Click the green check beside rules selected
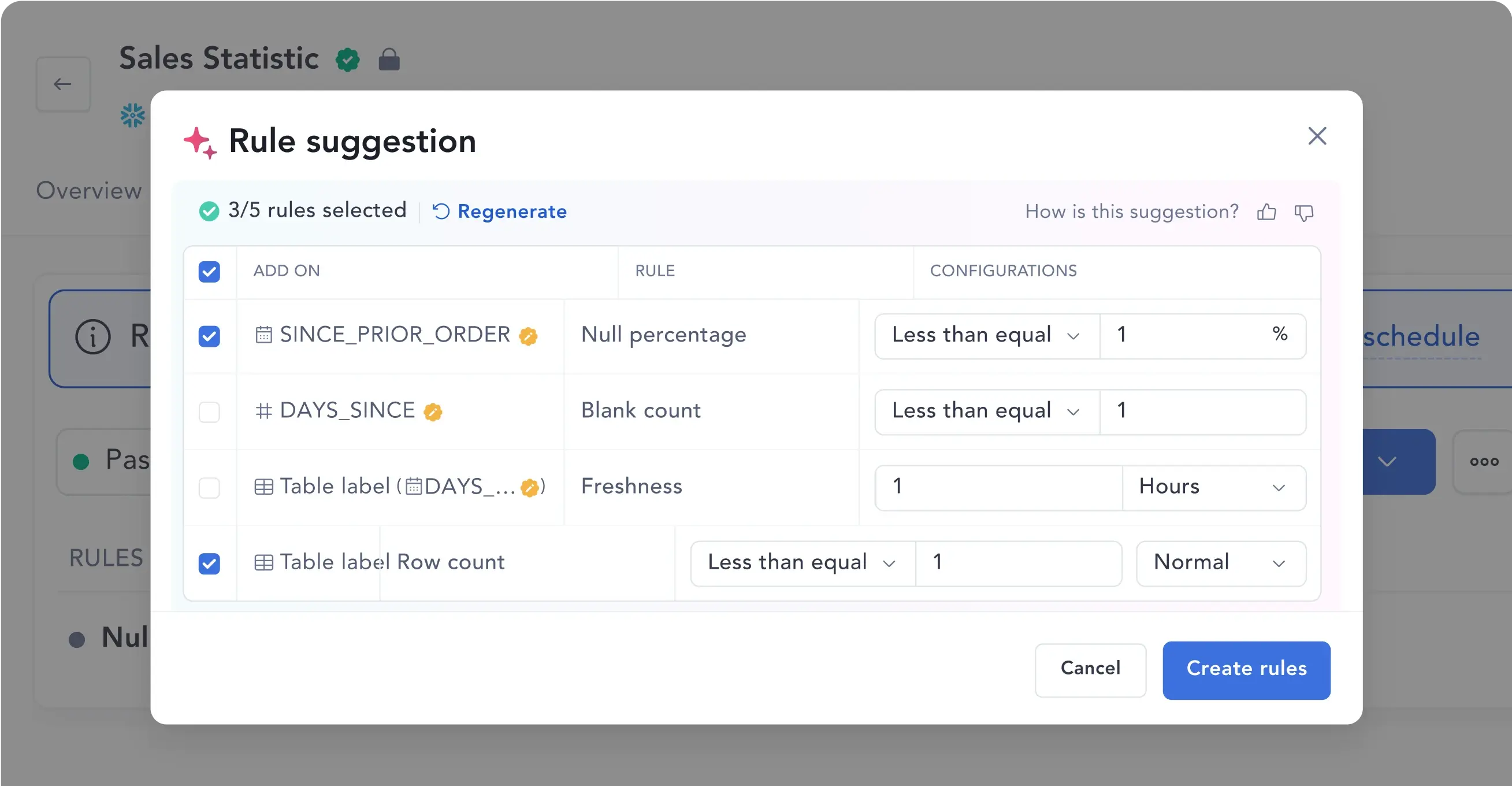 click(209, 210)
